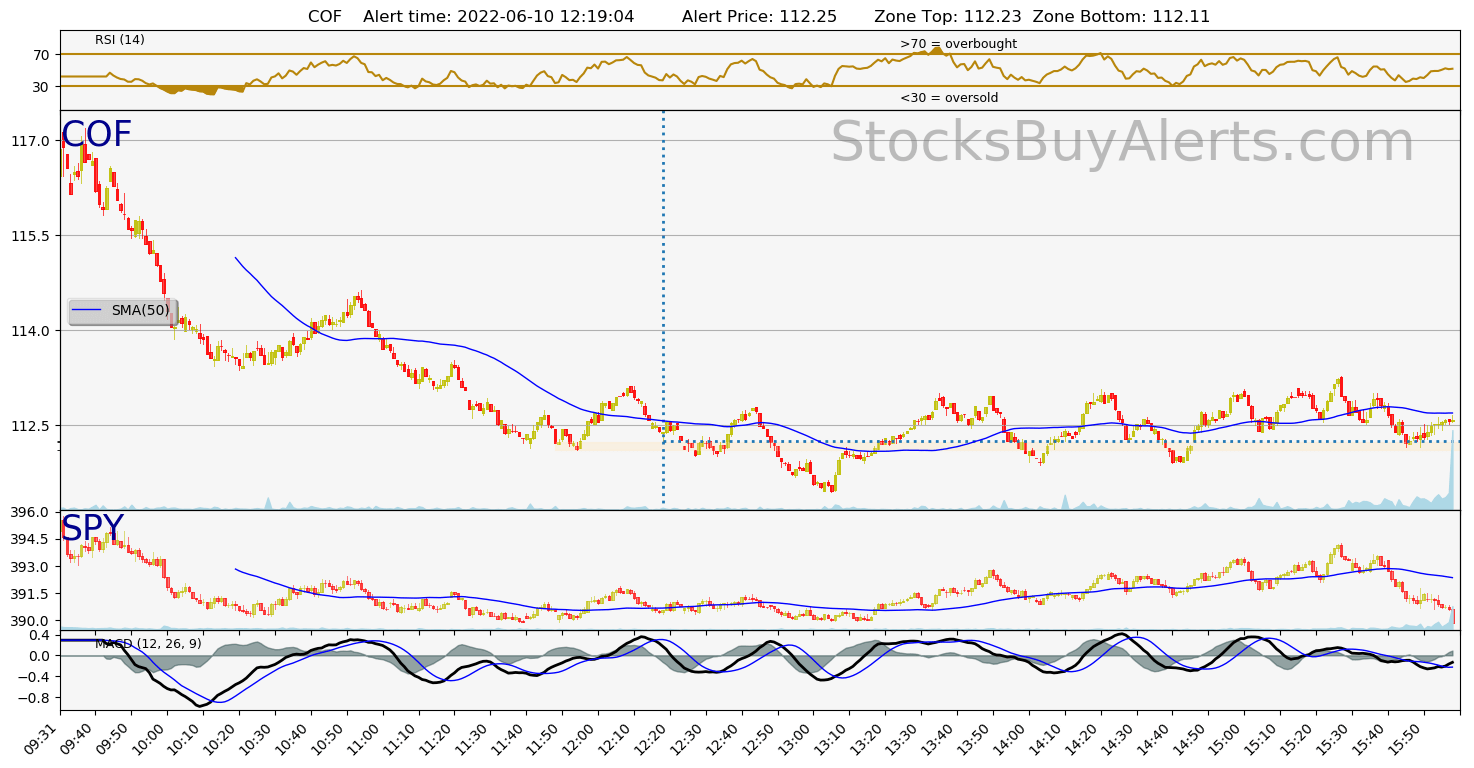Click the SPY ticker label on lower chart

(x=93, y=528)
